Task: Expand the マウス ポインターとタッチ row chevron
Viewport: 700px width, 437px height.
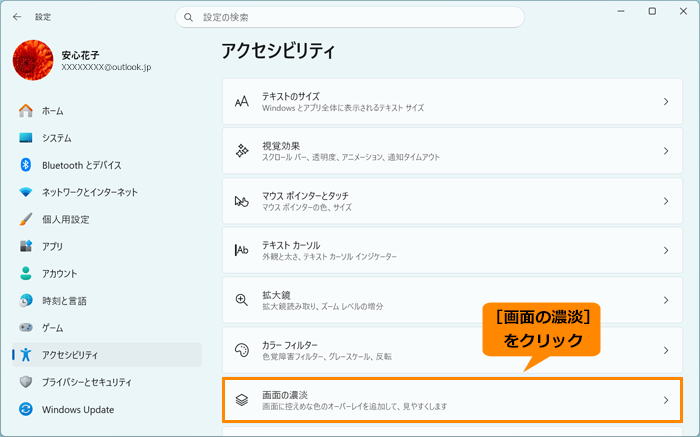Action: (x=666, y=201)
